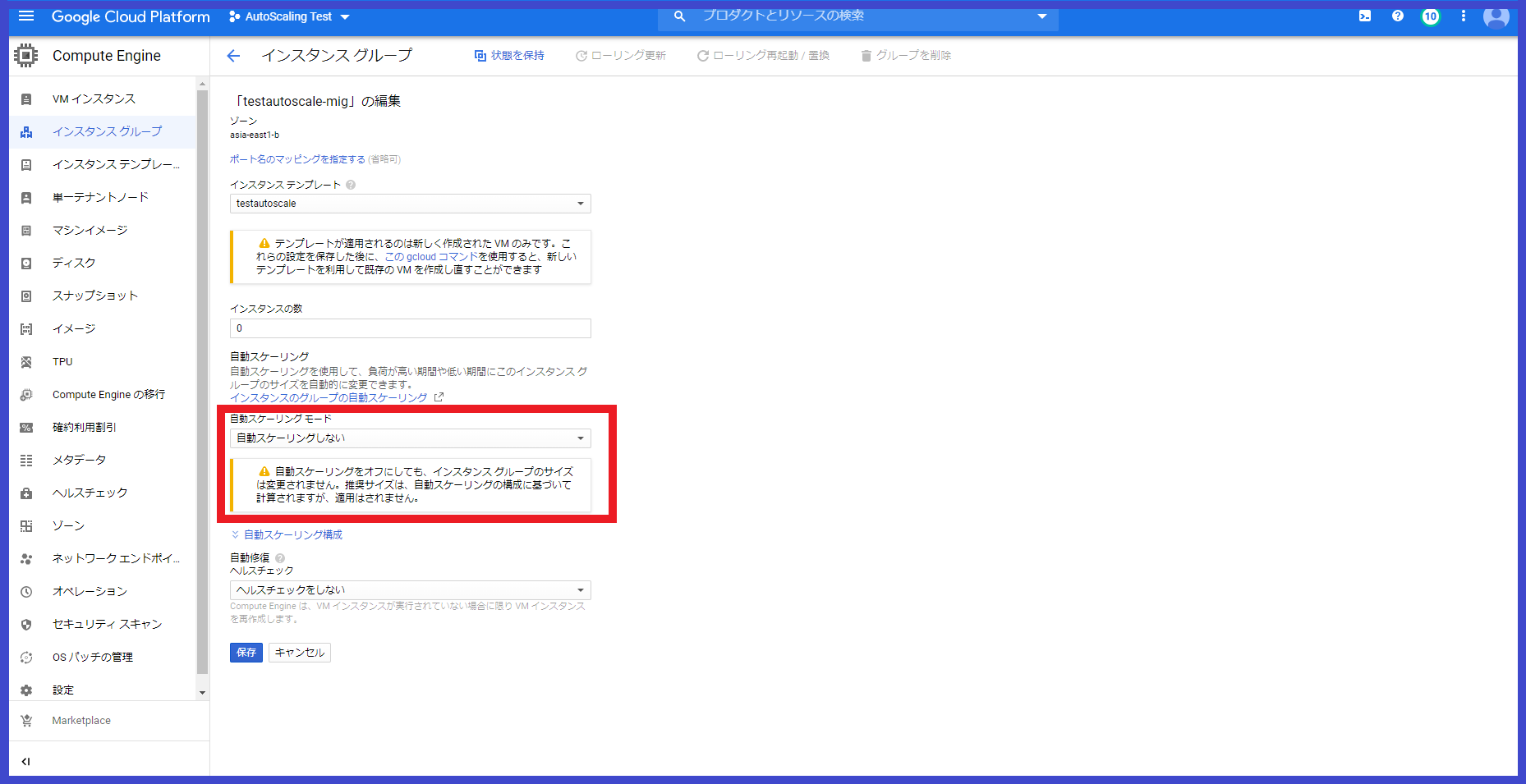This screenshot has height=784, width=1526.
Task: Click the Compute Engine の移行 icon
Action: [x=26, y=395]
